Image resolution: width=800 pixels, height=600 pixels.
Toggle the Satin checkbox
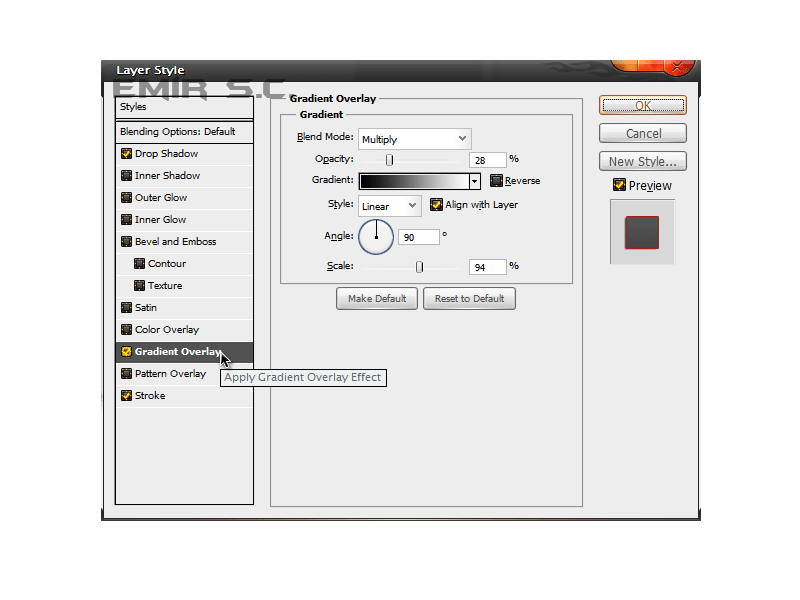tap(126, 307)
